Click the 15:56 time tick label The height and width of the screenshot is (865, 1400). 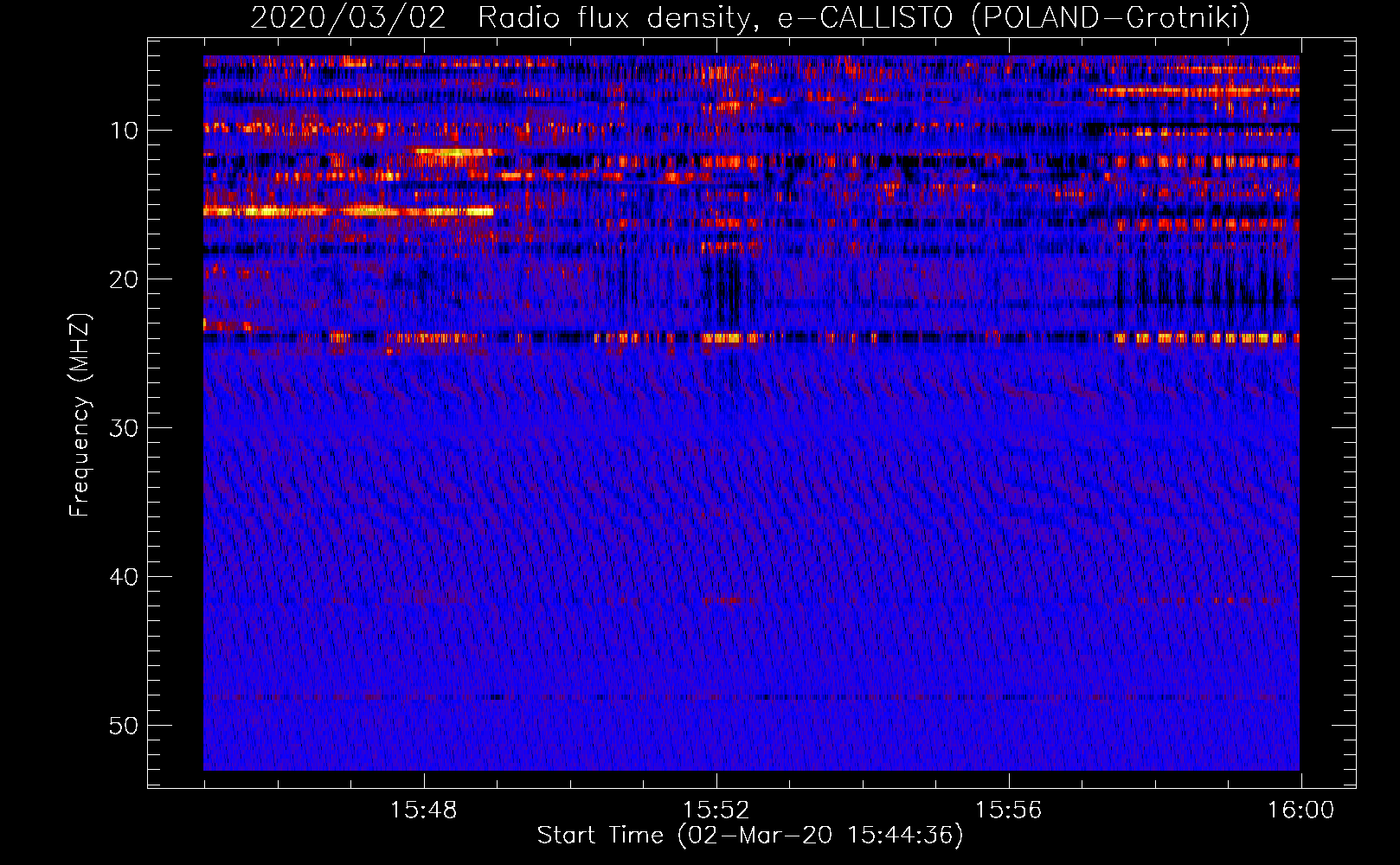click(1008, 811)
